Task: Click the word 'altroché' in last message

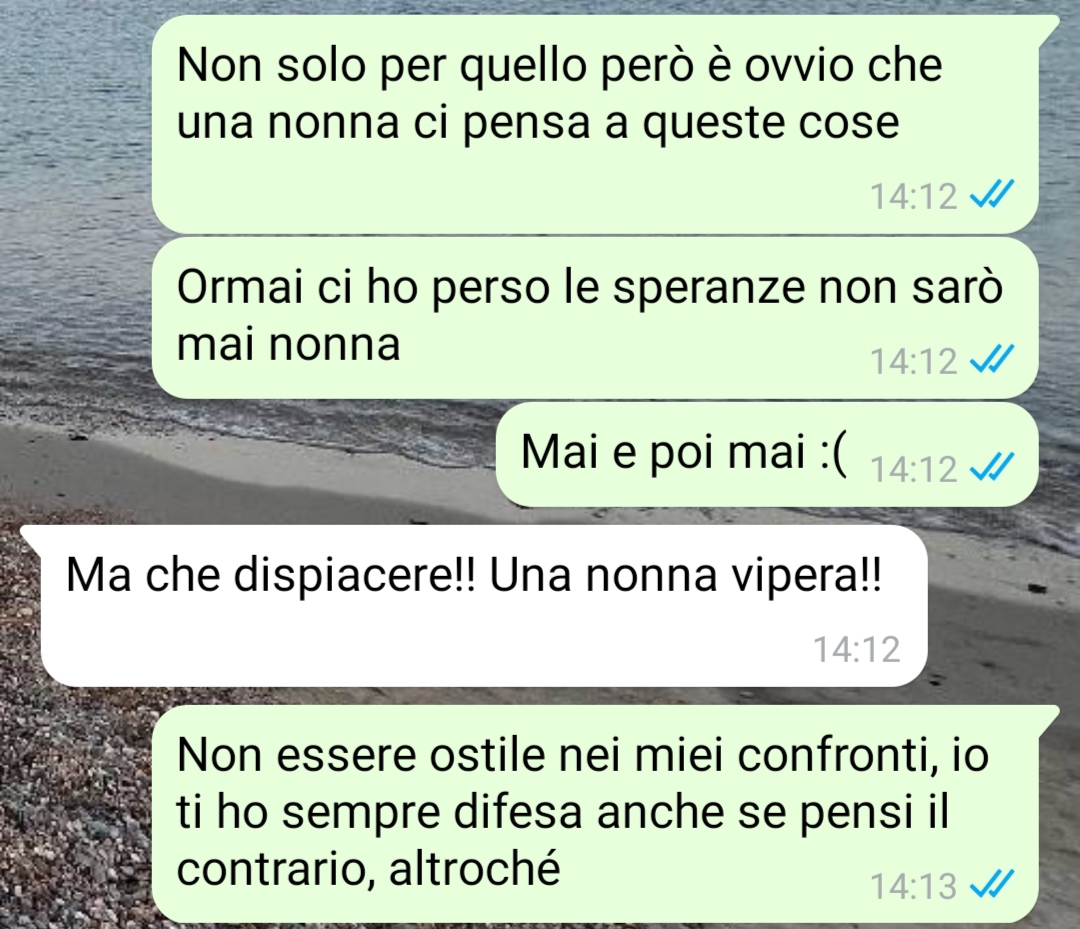Action: point(475,869)
